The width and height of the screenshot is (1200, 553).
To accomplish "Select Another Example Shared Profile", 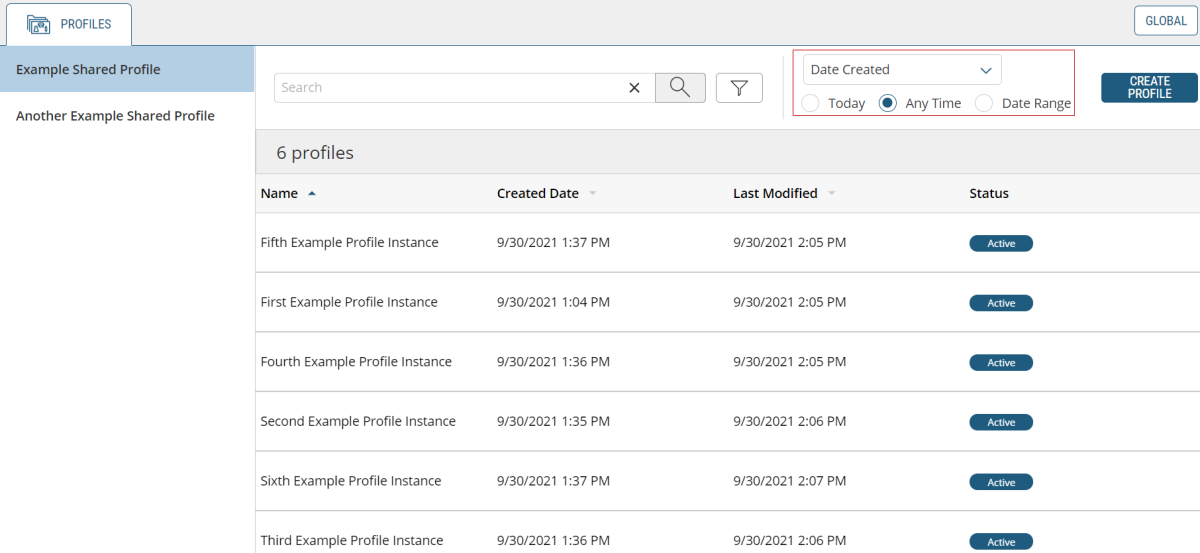I will [x=115, y=116].
